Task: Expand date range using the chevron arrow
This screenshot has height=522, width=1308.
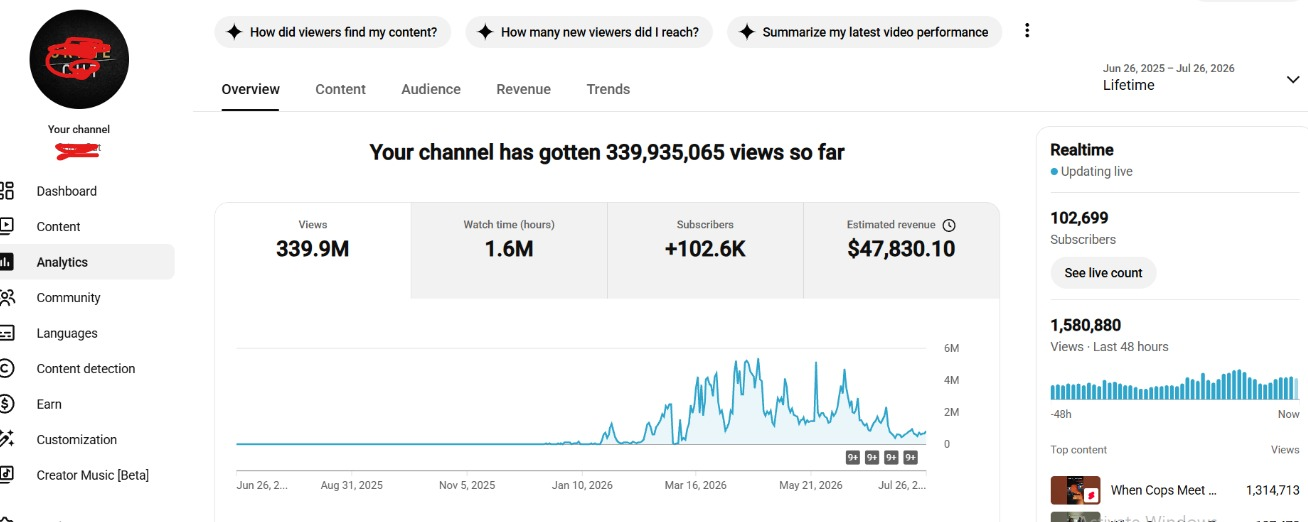Action: click(x=1292, y=80)
